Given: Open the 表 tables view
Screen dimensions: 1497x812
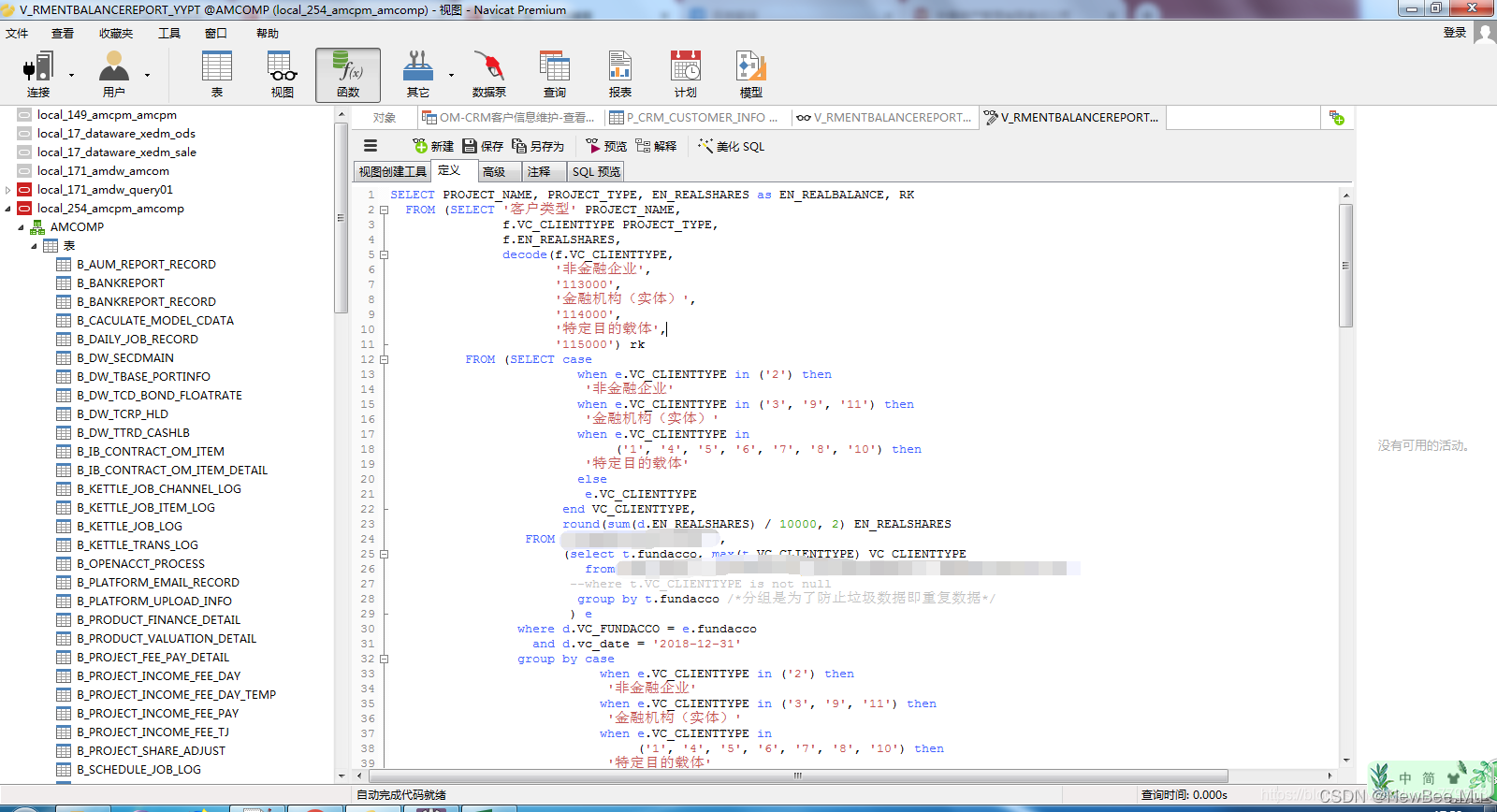Looking at the screenshot, I should 217,74.
